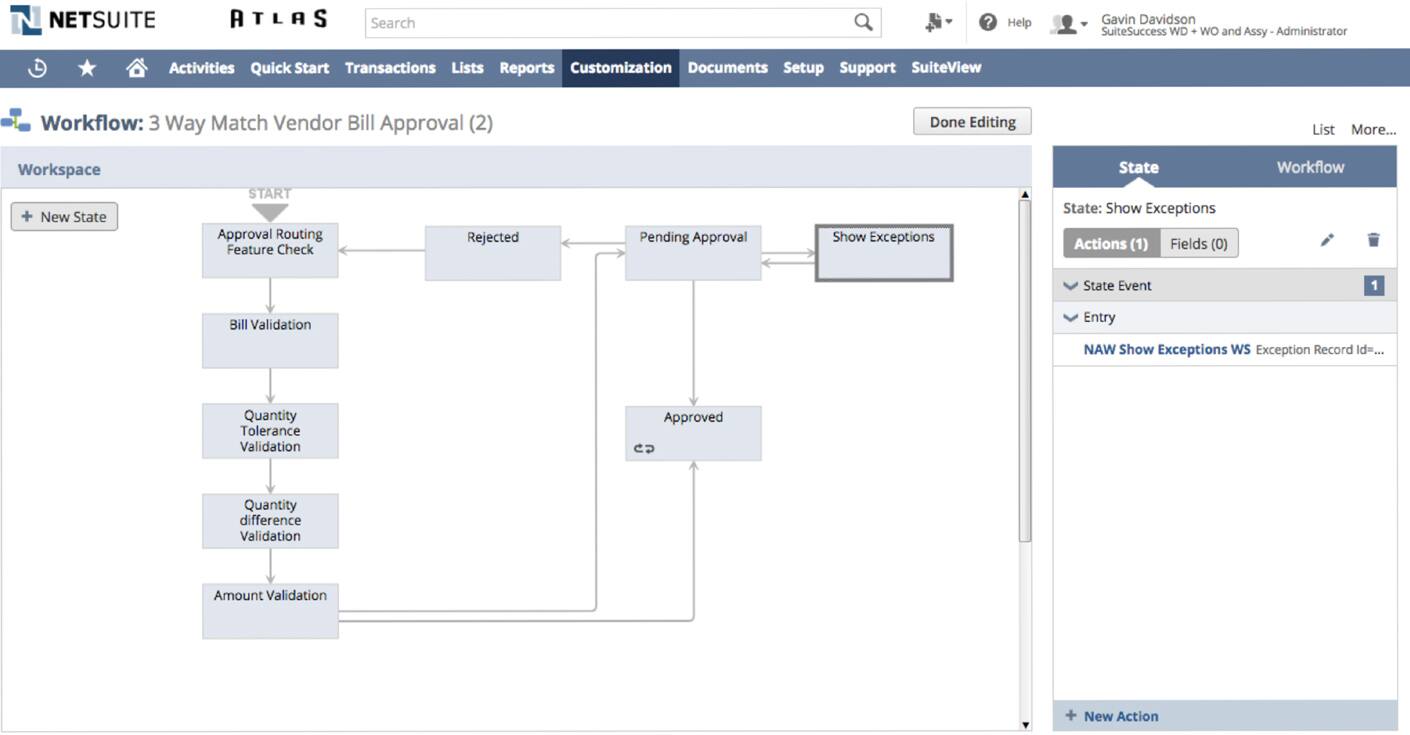Select the Pending Approval state box
The image size is (1410, 735).
click(x=693, y=253)
